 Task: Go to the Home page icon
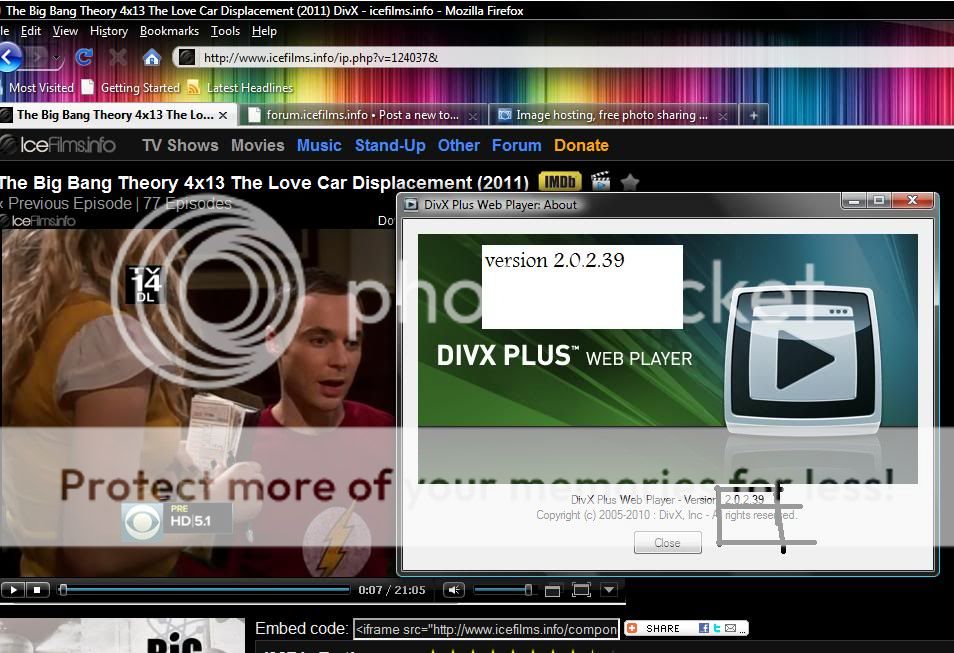151,58
